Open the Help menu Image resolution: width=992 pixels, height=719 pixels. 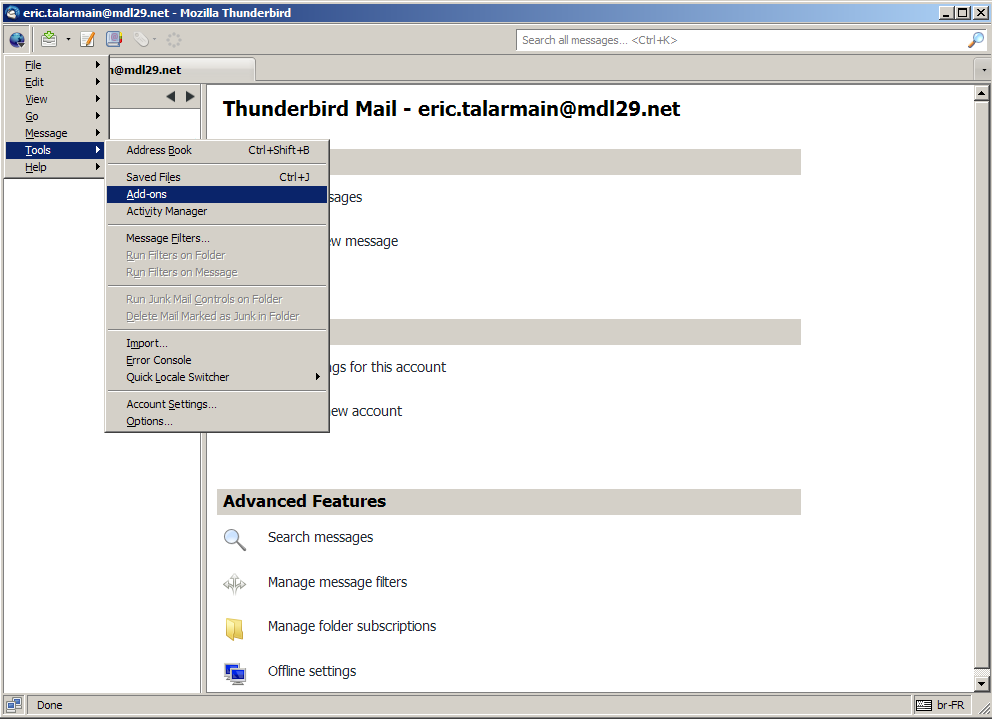click(x=56, y=167)
